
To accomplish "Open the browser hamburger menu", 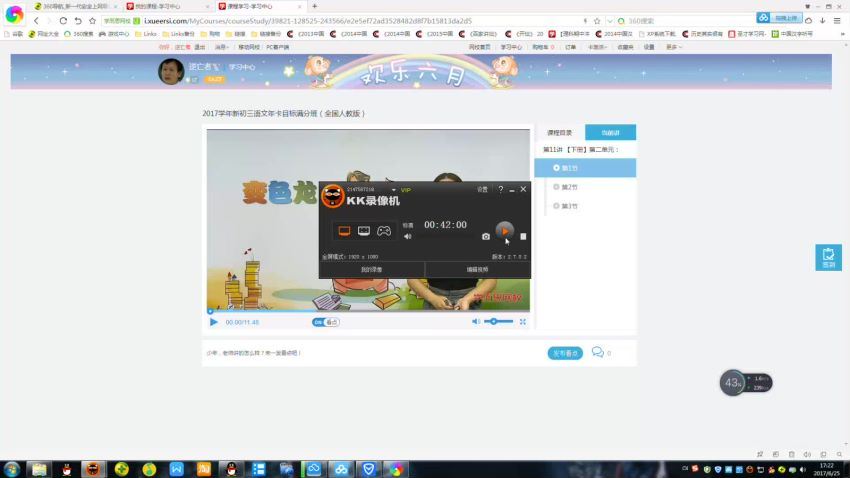I will pyautogui.click(x=837, y=21).
